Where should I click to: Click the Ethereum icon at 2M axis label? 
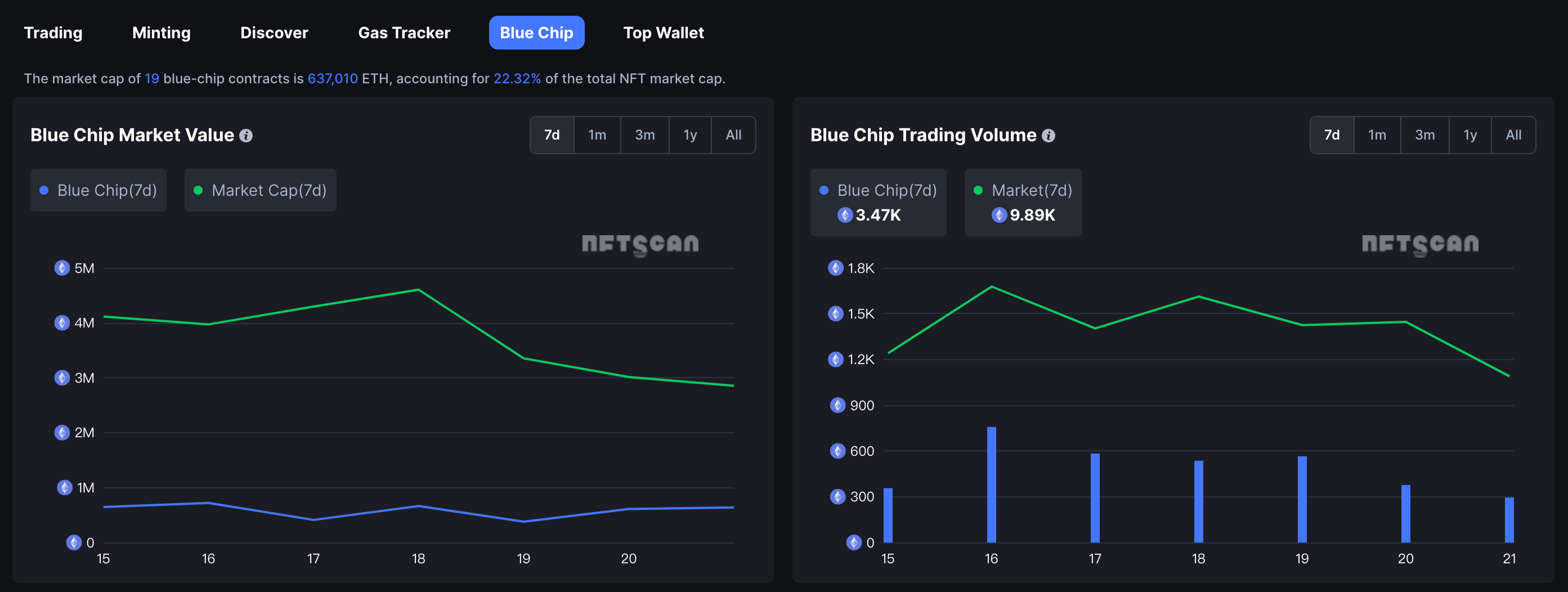pyautogui.click(x=62, y=433)
